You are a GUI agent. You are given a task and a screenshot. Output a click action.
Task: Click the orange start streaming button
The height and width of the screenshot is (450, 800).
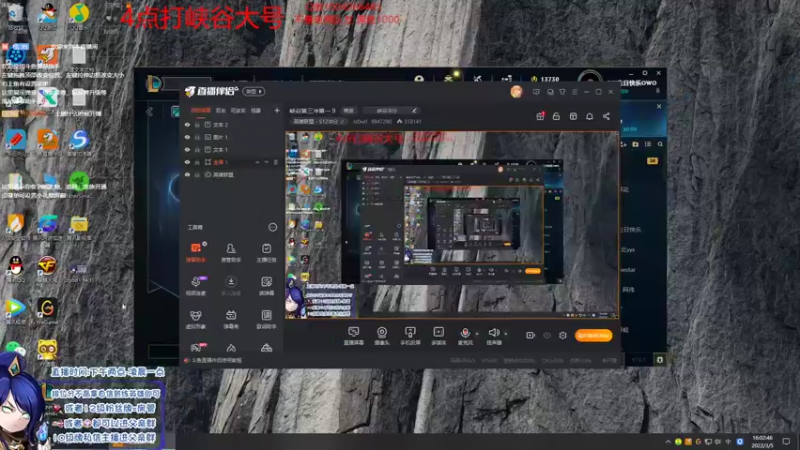tap(594, 335)
